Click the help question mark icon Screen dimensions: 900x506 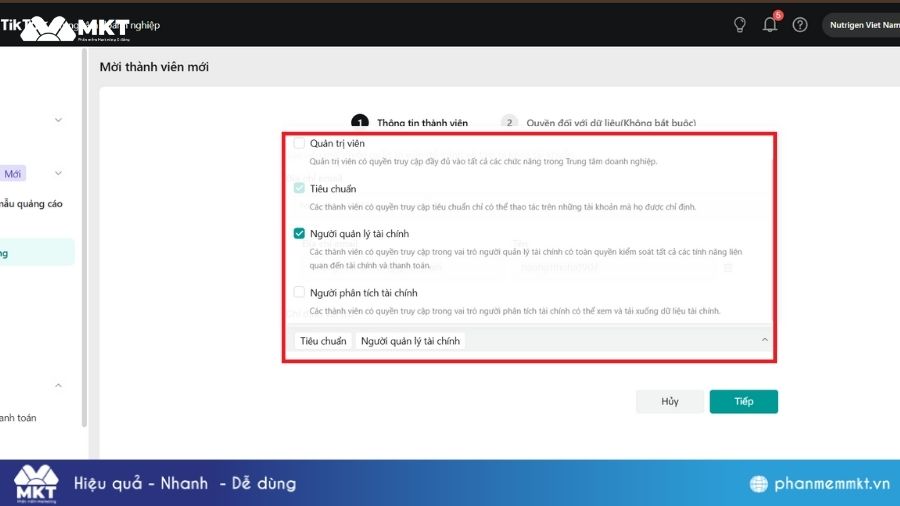coord(800,25)
